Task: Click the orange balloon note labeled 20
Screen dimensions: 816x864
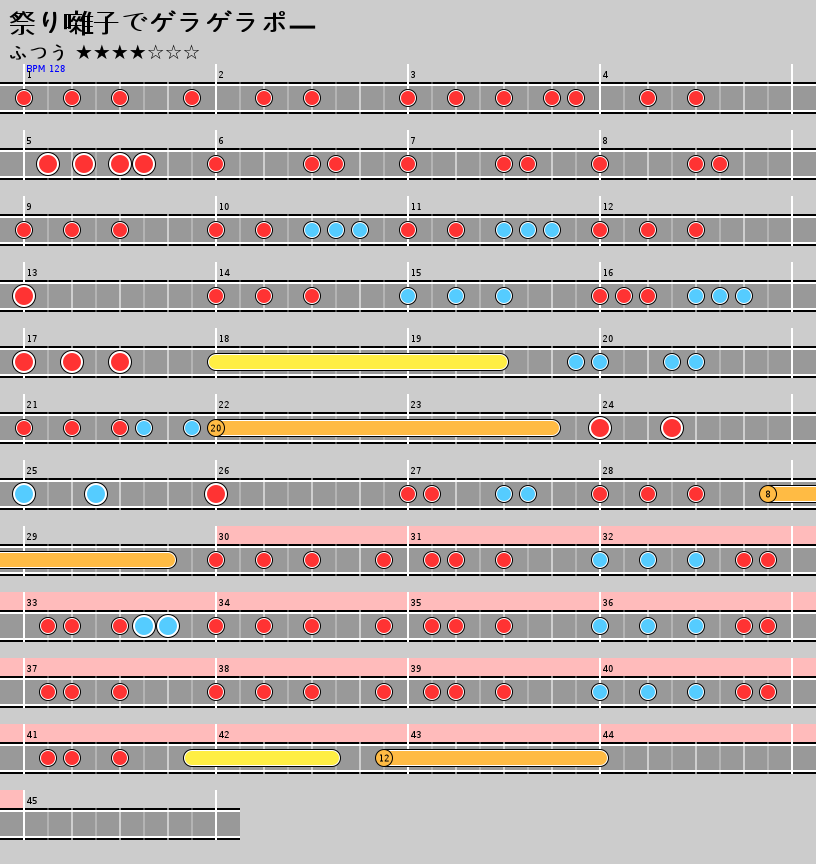Action: [x=216, y=428]
